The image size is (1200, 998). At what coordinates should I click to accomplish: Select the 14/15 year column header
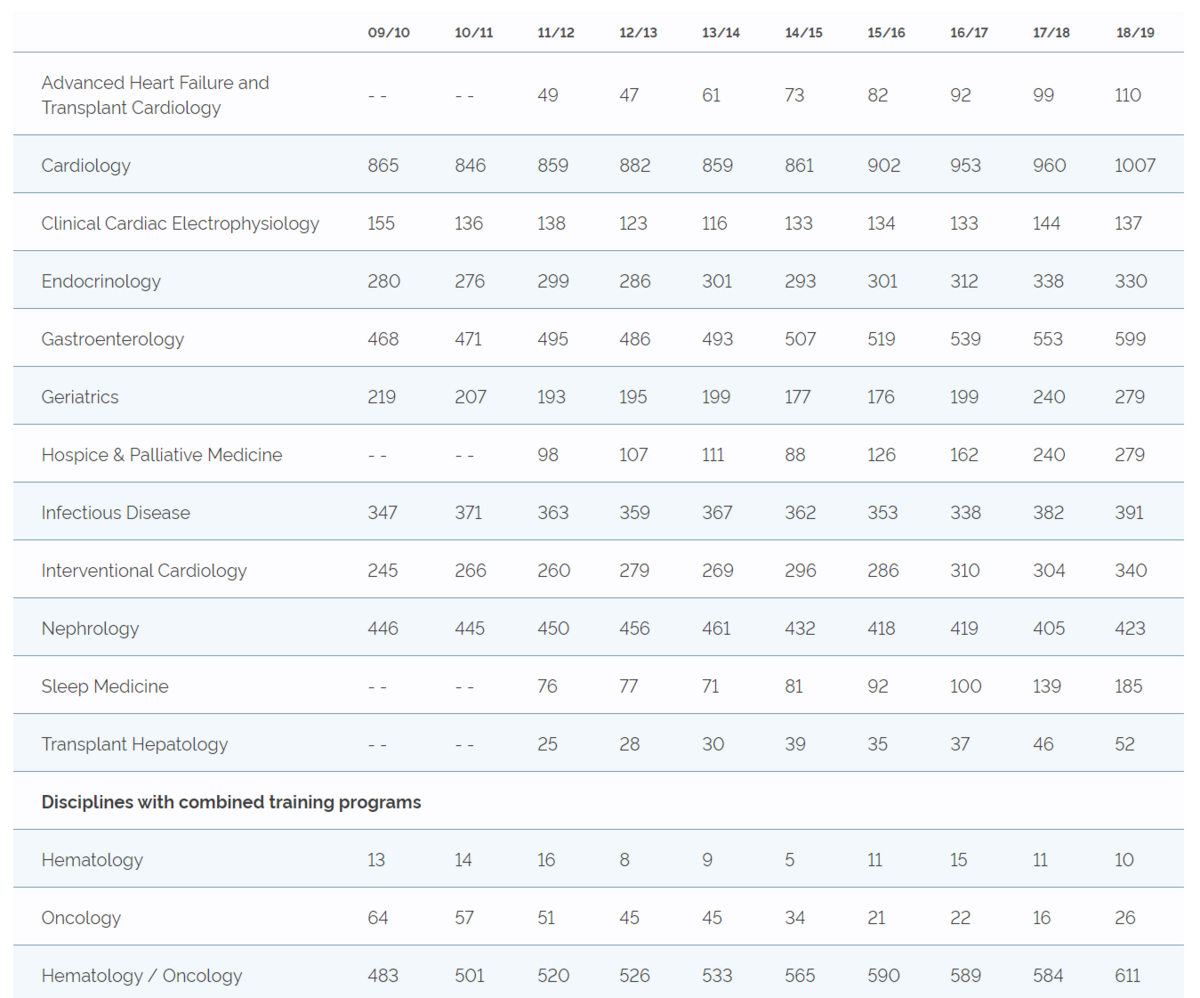coord(803,32)
